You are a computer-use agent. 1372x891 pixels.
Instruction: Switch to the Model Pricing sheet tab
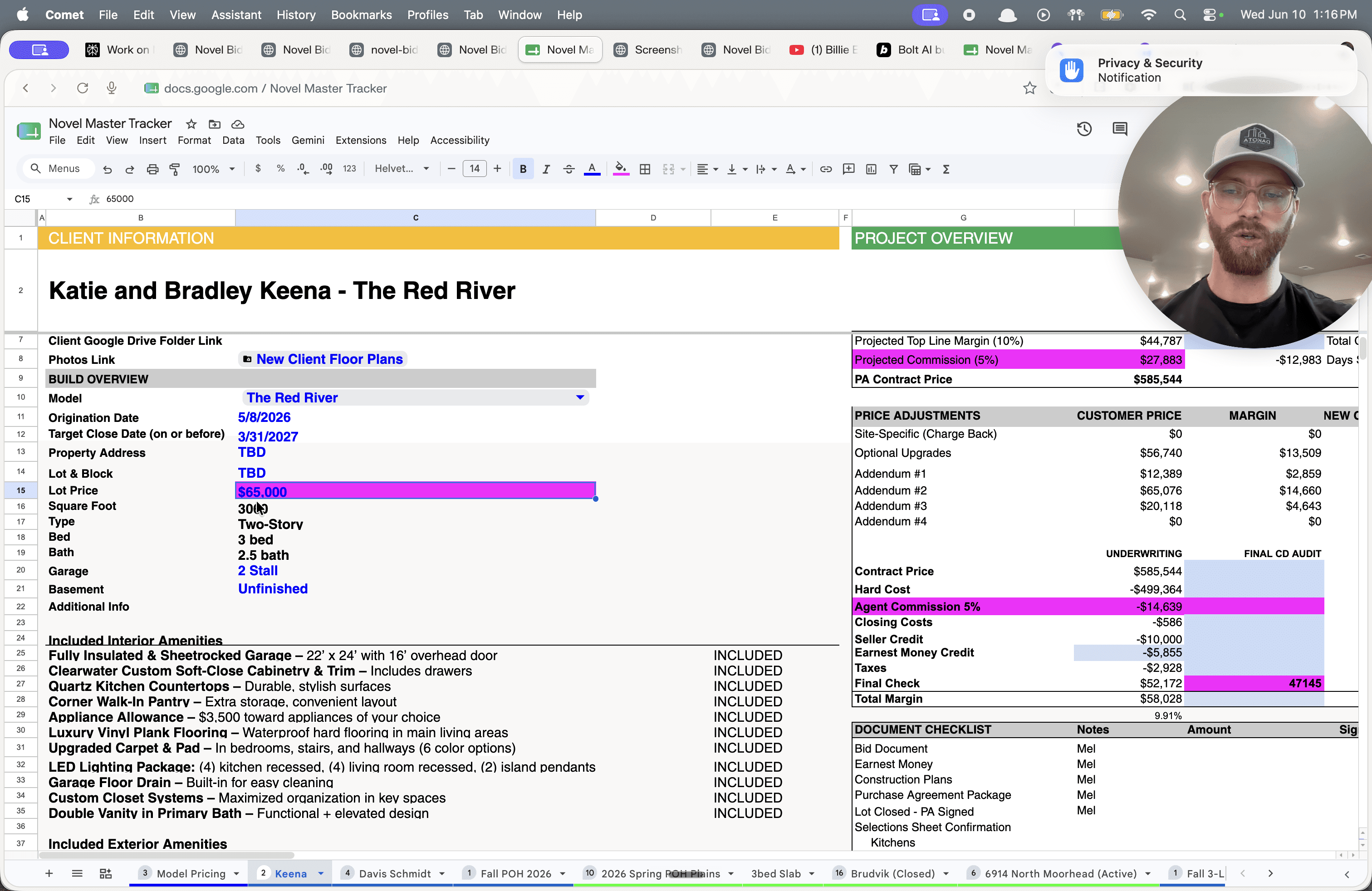pos(191,874)
